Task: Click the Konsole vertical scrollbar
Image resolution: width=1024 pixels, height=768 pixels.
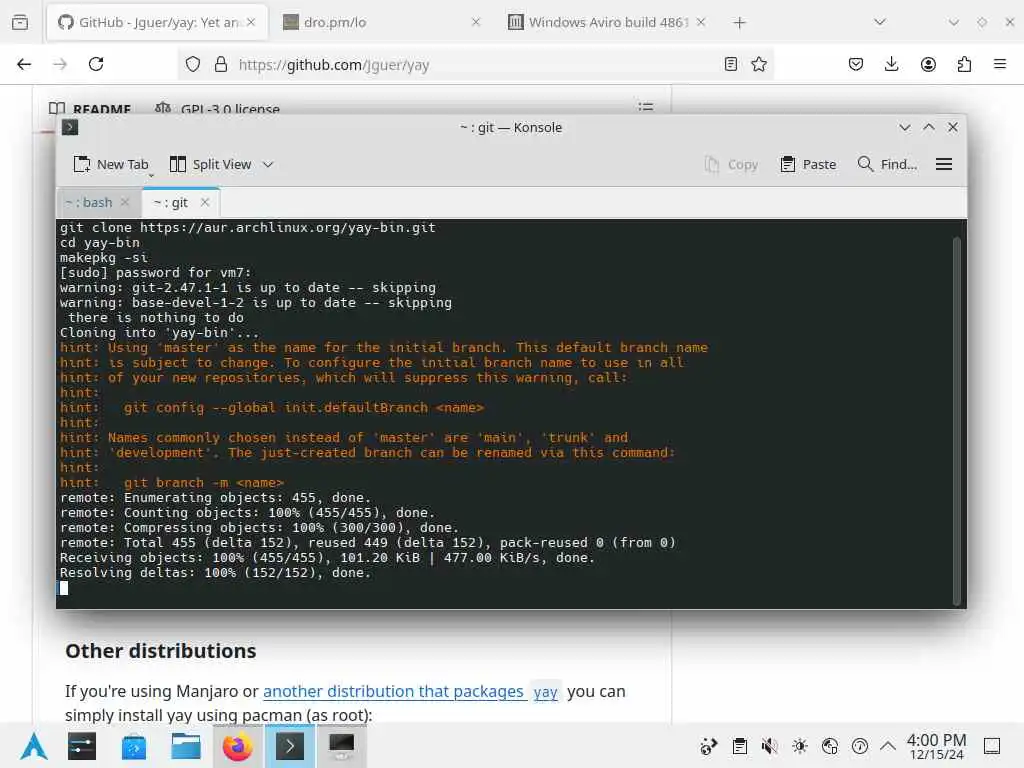Action: click(x=957, y=421)
